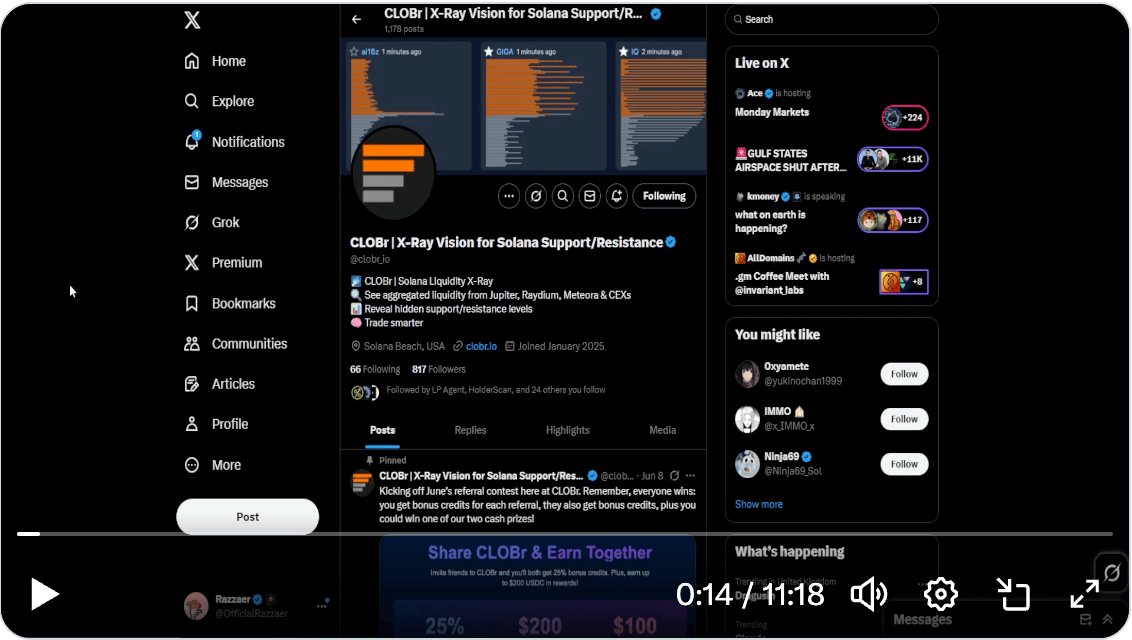Click the Profile icon in sidebar
The width and height of the screenshot is (1132, 640).
tap(191, 424)
